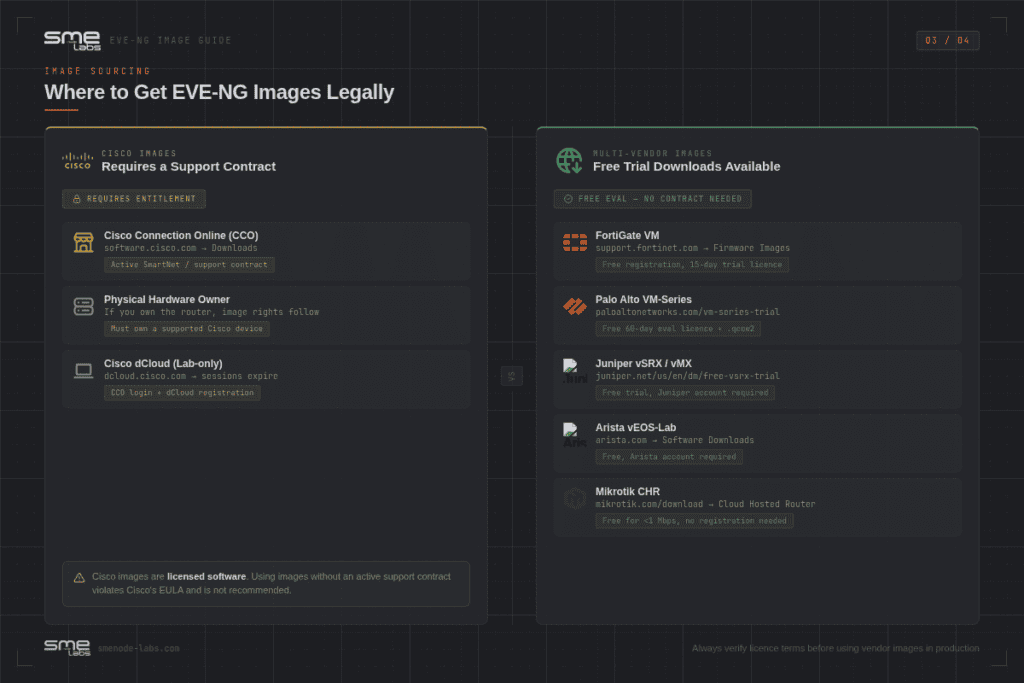Click the 'Cisco Connection Online (CCO)' title

pos(181,235)
